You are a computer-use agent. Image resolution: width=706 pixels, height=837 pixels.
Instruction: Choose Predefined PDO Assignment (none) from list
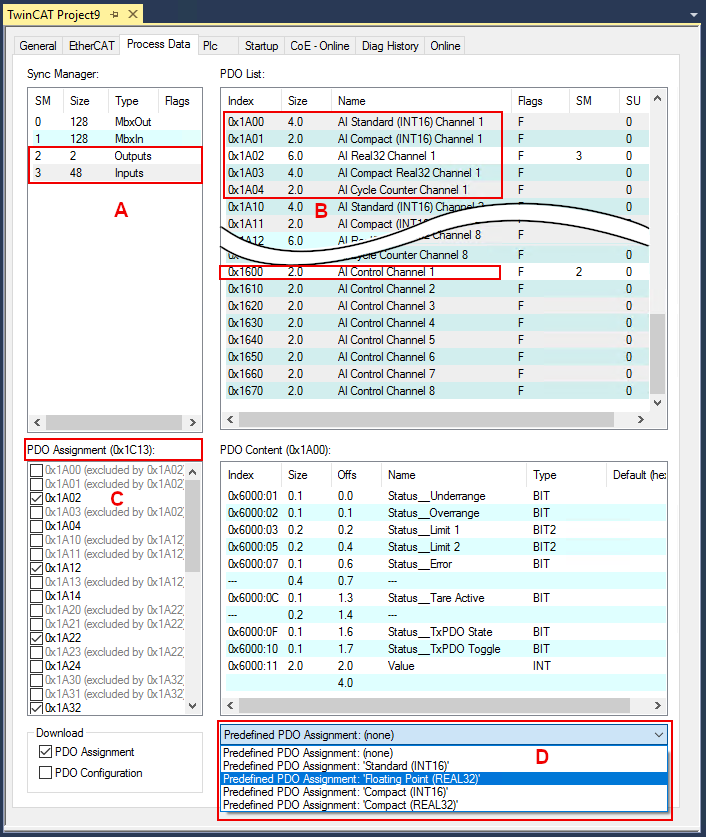443,753
